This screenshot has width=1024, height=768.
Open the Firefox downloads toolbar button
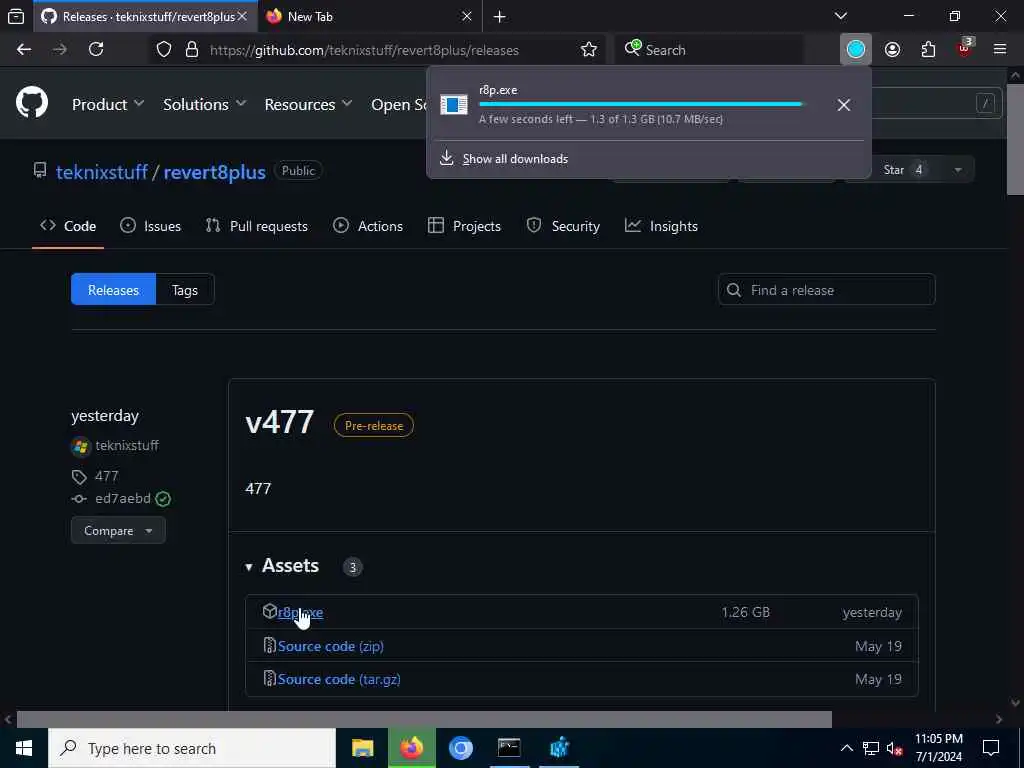pos(856,50)
